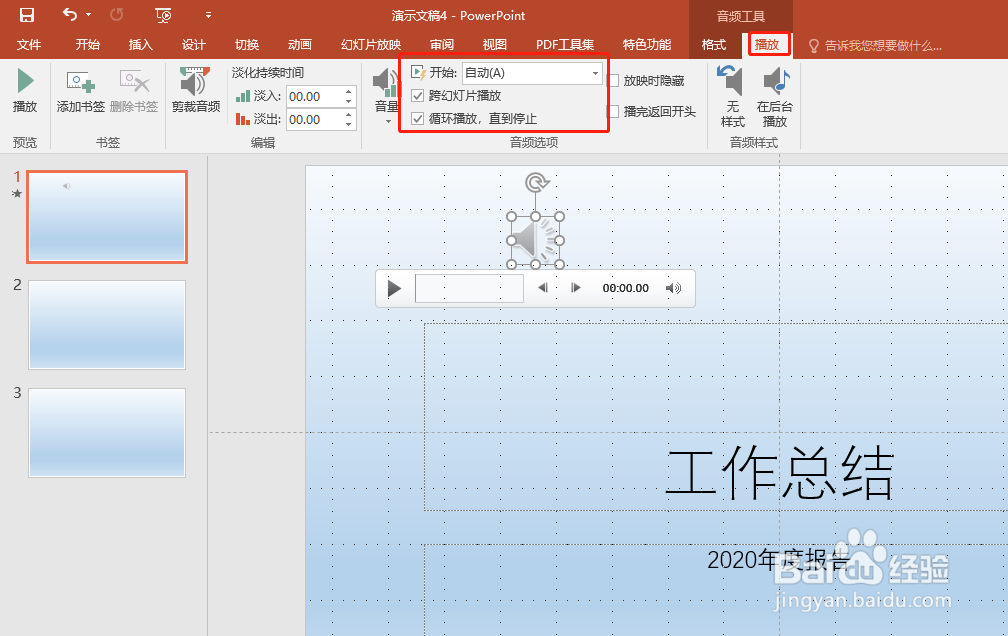Play the audio in the slide player bar

pyautogui.click(x=394, y=289)
